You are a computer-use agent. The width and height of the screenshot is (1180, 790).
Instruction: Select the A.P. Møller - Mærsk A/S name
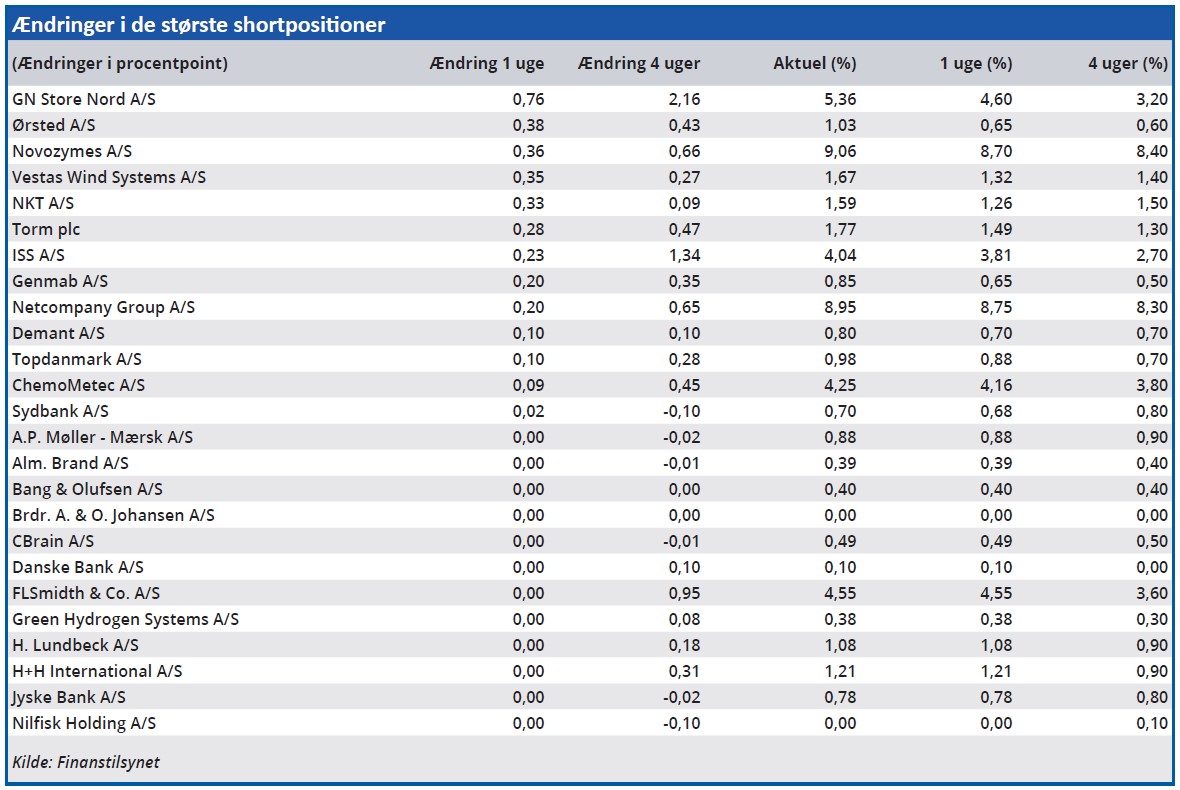(x=103, y=437)
